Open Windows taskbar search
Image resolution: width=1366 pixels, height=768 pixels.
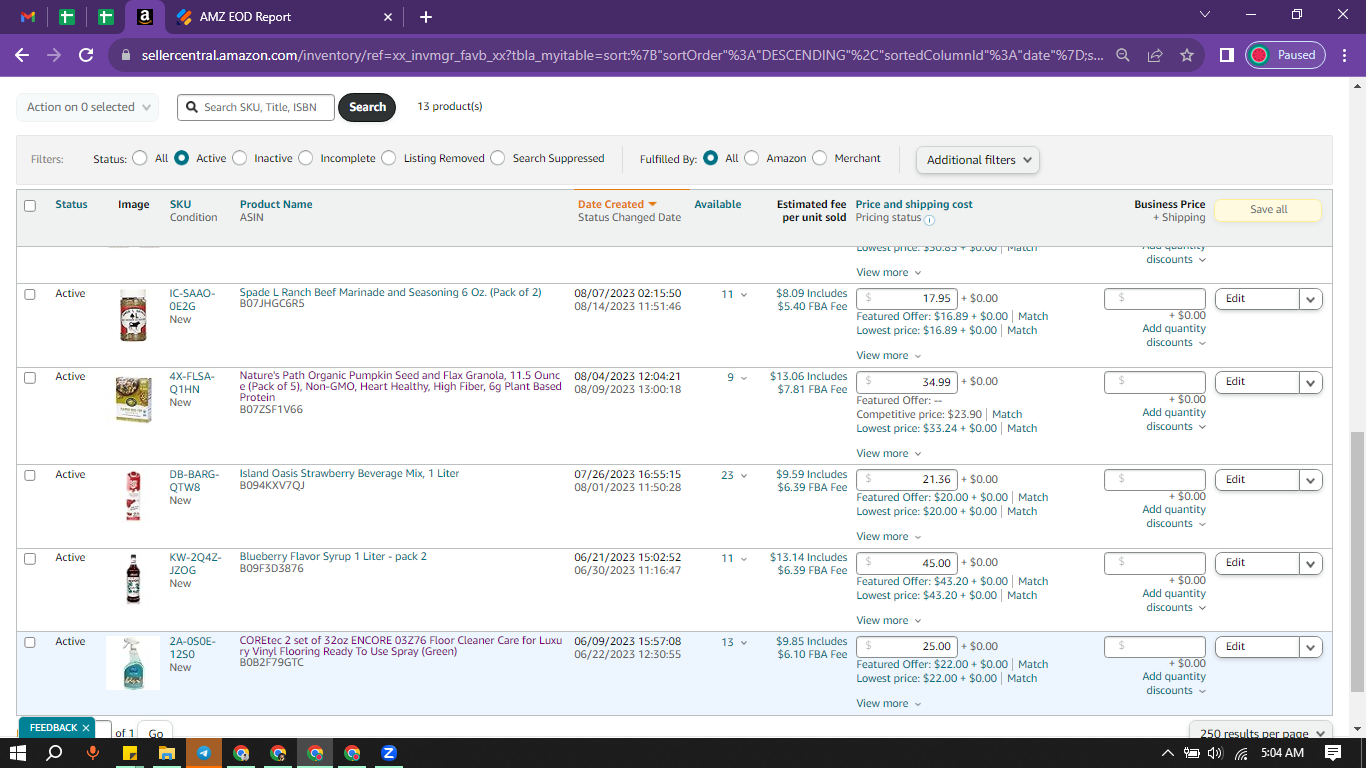[x=55, y=753]
